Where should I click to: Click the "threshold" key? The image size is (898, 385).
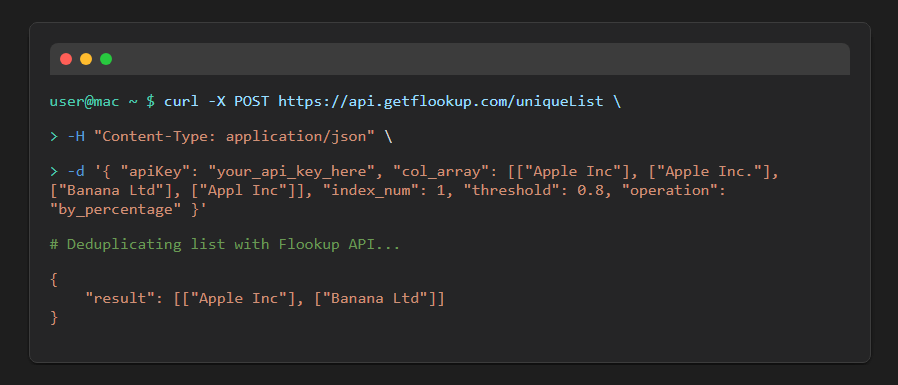[x=516, y=191]
